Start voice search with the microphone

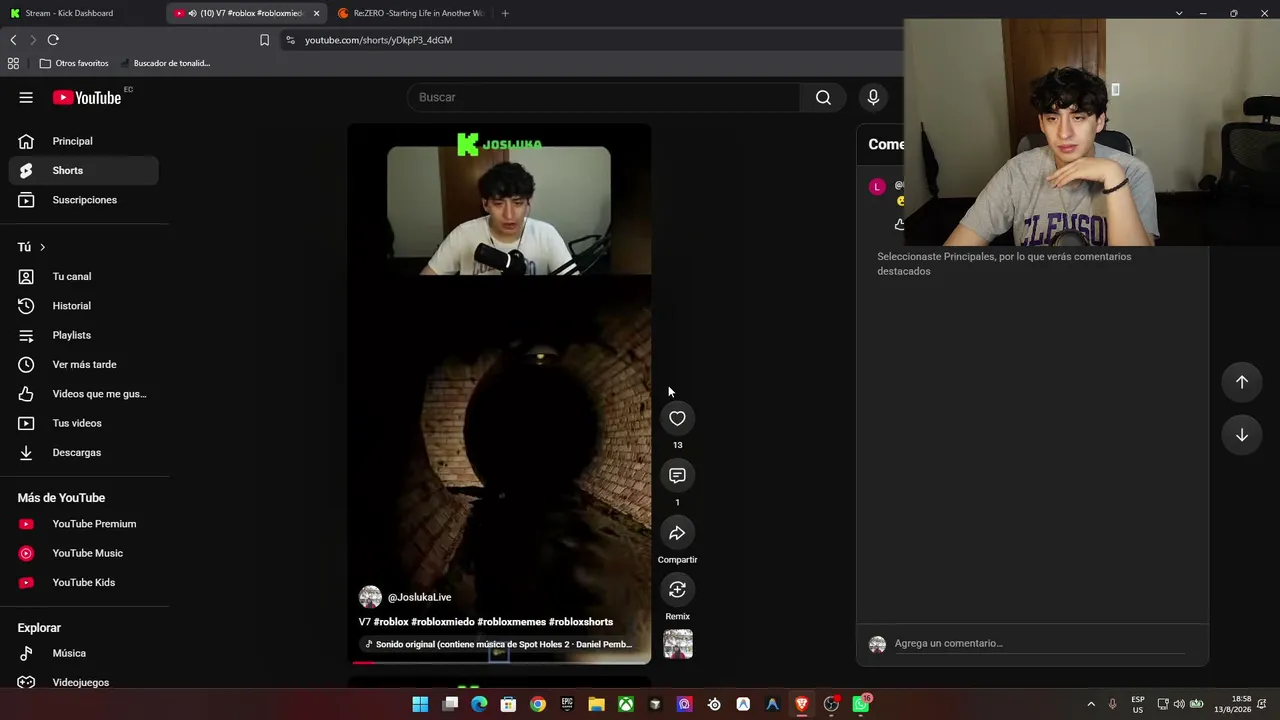(873, 97)
